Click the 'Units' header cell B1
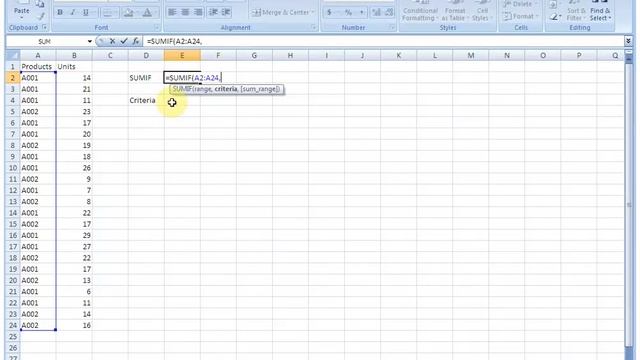This screenshot has width=640, height=360. [x=74, y=67]
